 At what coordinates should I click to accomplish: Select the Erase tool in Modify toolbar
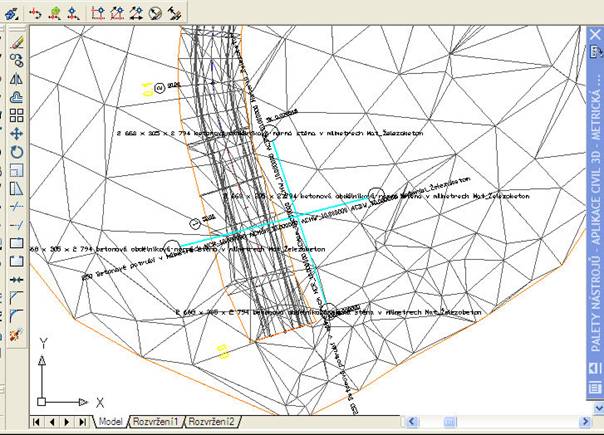16,42
